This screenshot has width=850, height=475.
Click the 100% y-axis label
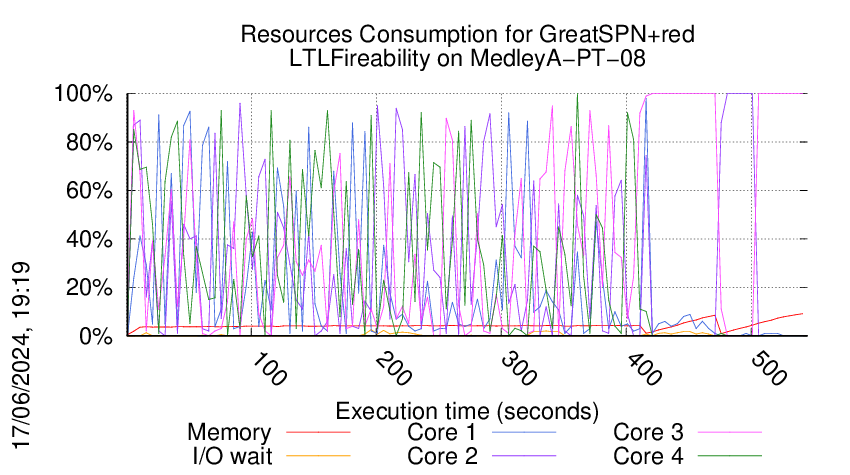(83, 94)
